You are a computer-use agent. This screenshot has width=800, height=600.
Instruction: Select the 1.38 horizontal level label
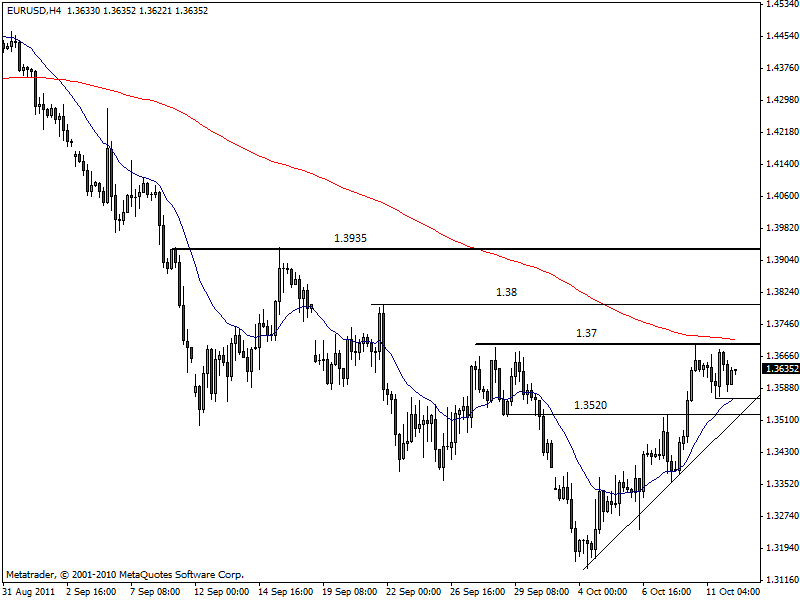(507, 293)
